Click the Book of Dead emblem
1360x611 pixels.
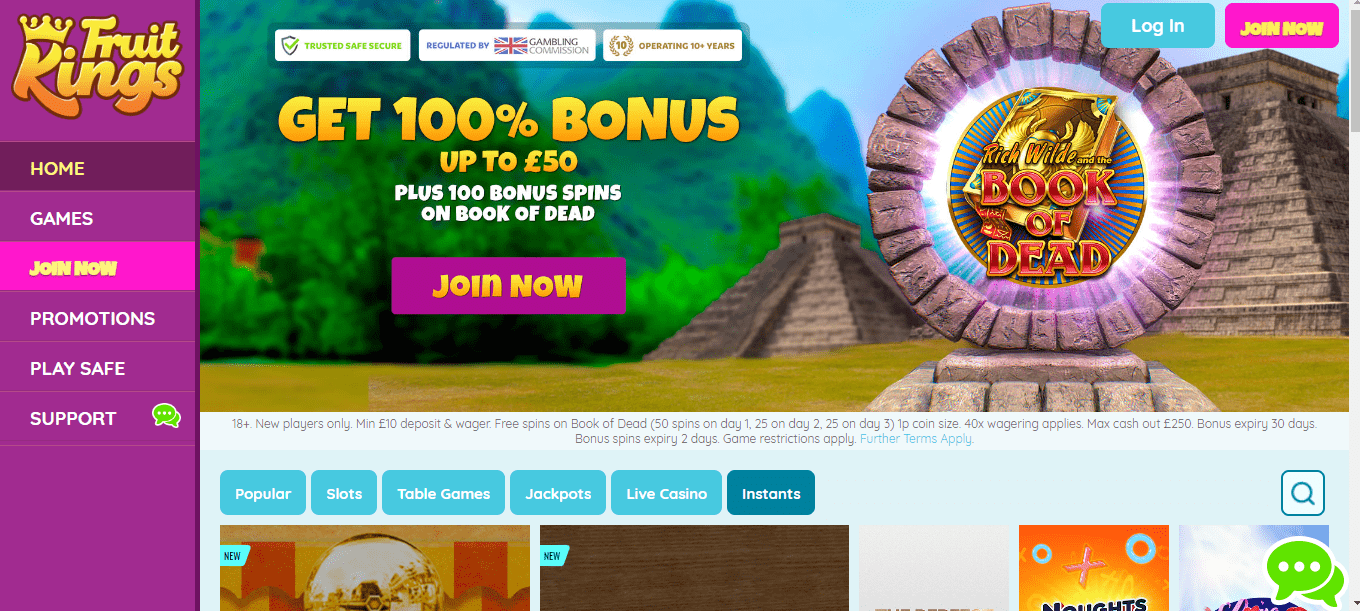click(x=1047, y=183)
